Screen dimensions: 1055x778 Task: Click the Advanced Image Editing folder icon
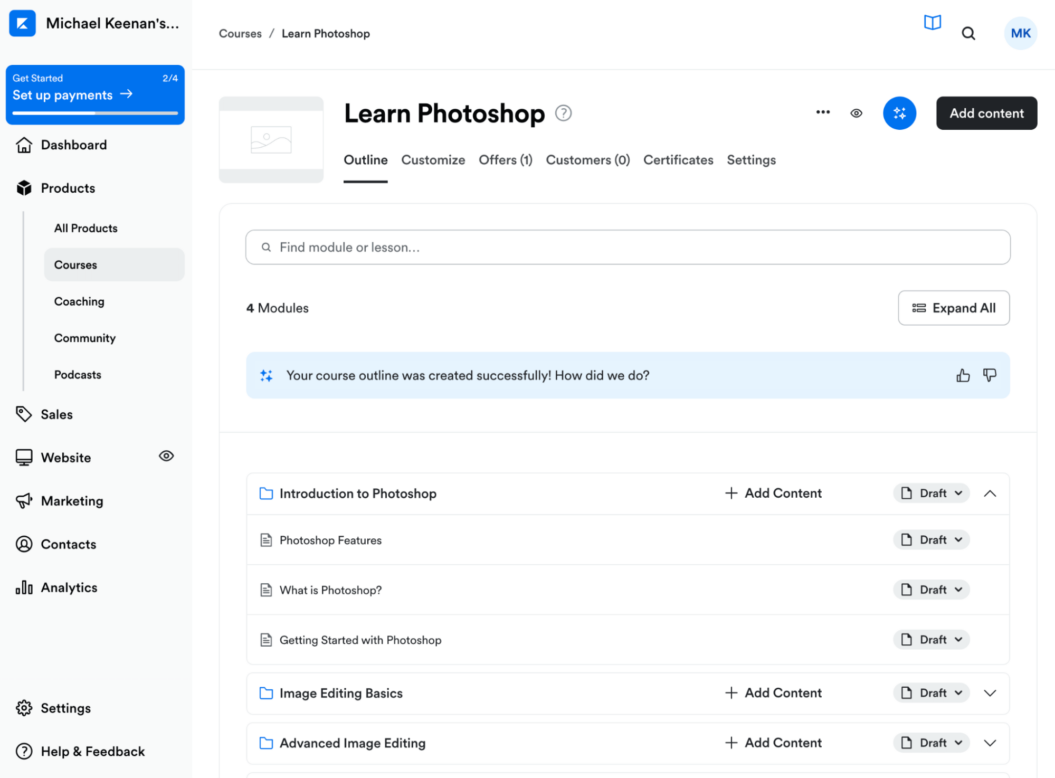(266, 743)
